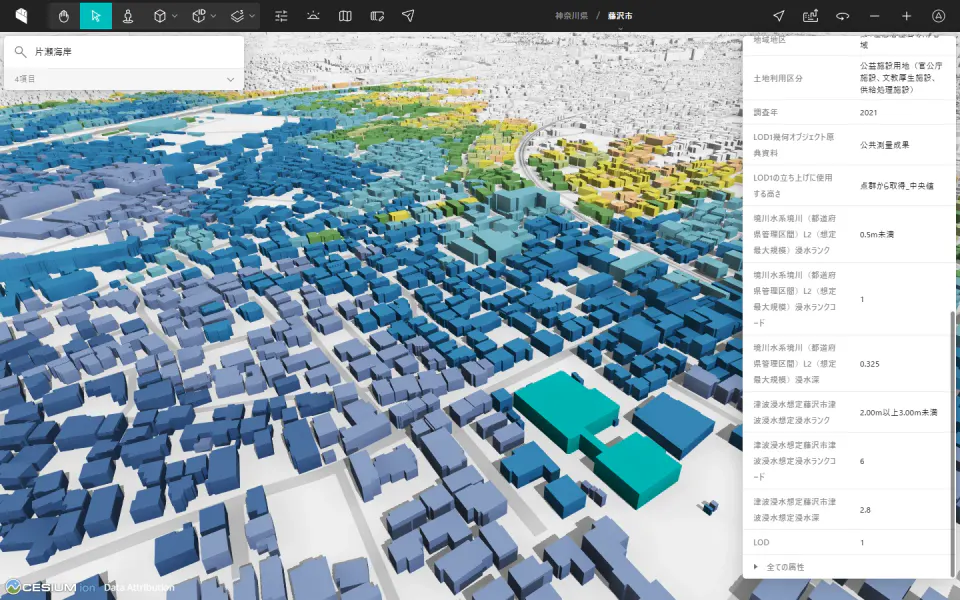Switch to pedestrian view tool

coord(127,16)
